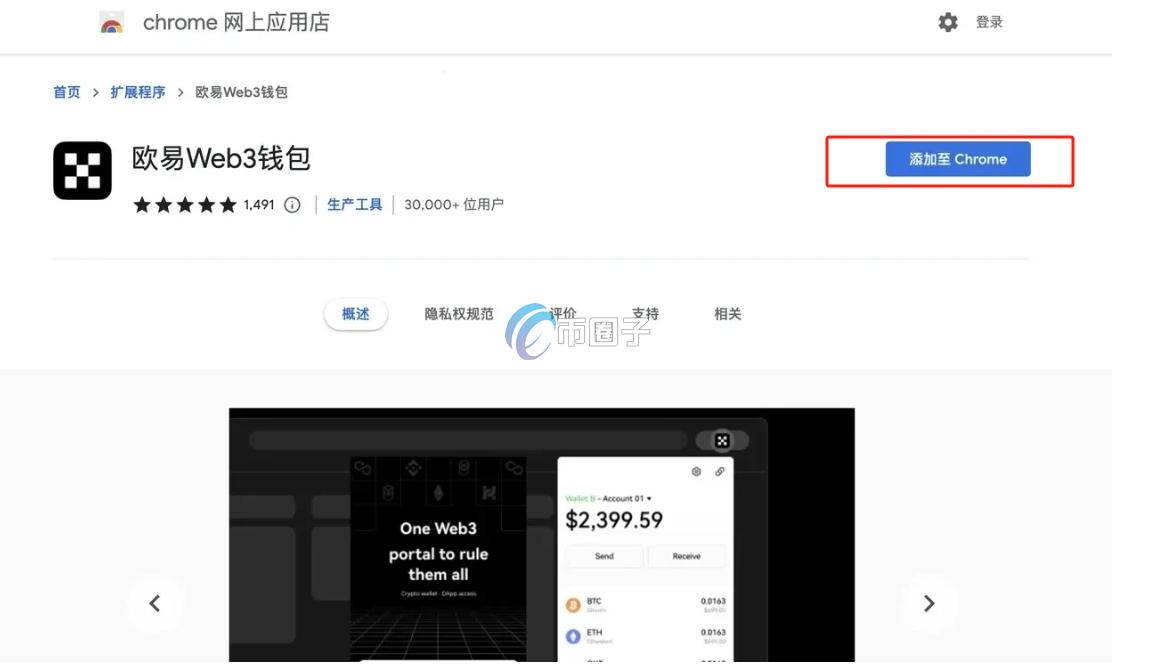Advance the carousel with the right arrow
The image size is (1160, 664).
929,603
